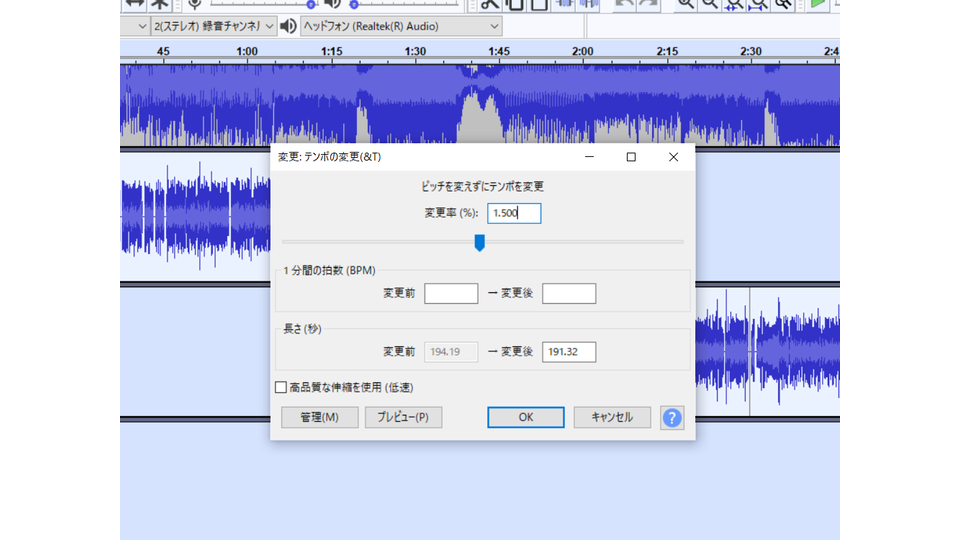Click the Cut scissors icon

pos(489,3)
